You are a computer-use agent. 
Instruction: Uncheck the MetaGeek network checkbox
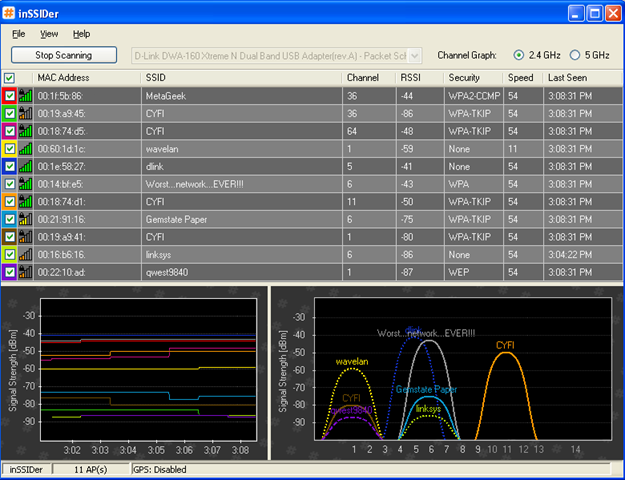coord(10,96)
